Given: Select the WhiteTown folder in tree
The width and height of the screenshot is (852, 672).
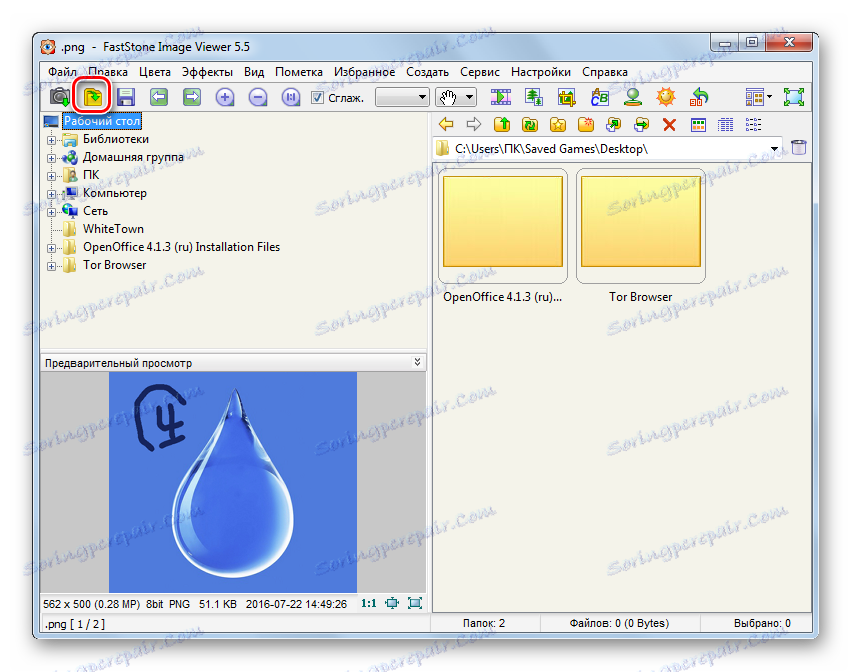Looking at the screenshot, I should point(113,229).
